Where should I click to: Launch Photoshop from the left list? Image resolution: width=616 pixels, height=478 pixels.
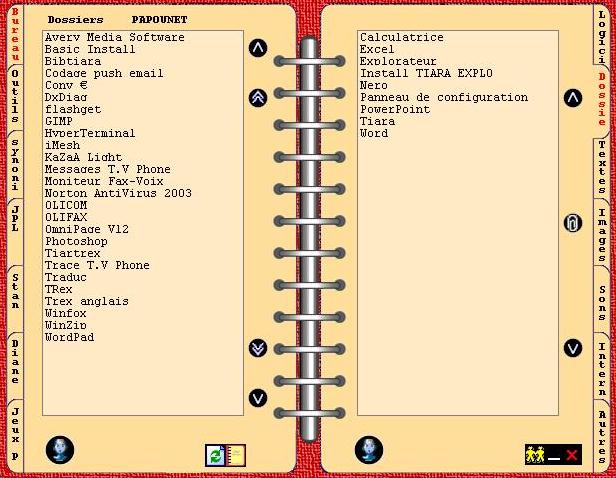(x=76, y=241)
